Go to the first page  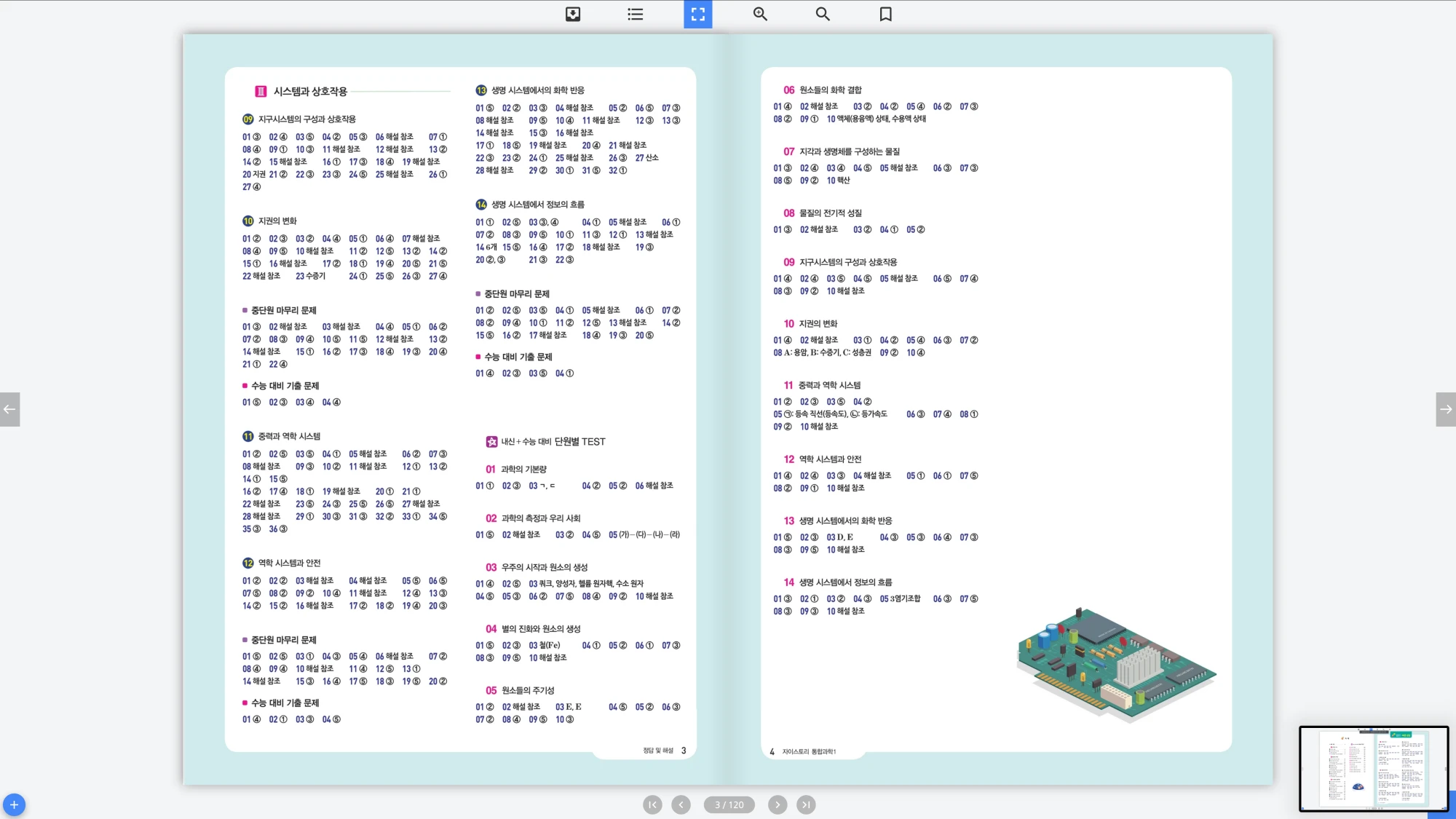pos(652,804)
